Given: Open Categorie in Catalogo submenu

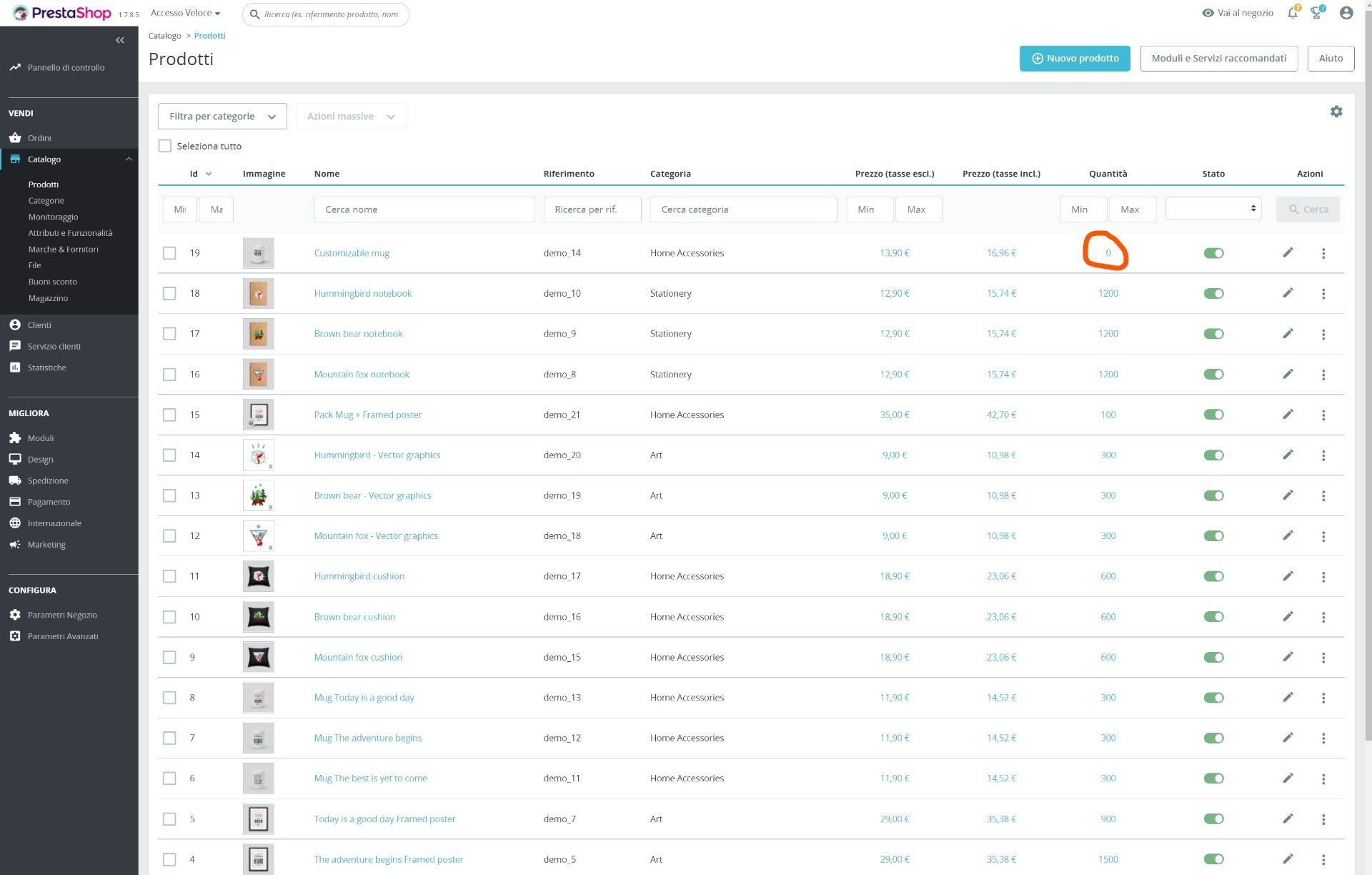Looking at the screenshot, I should coord(46,201).
